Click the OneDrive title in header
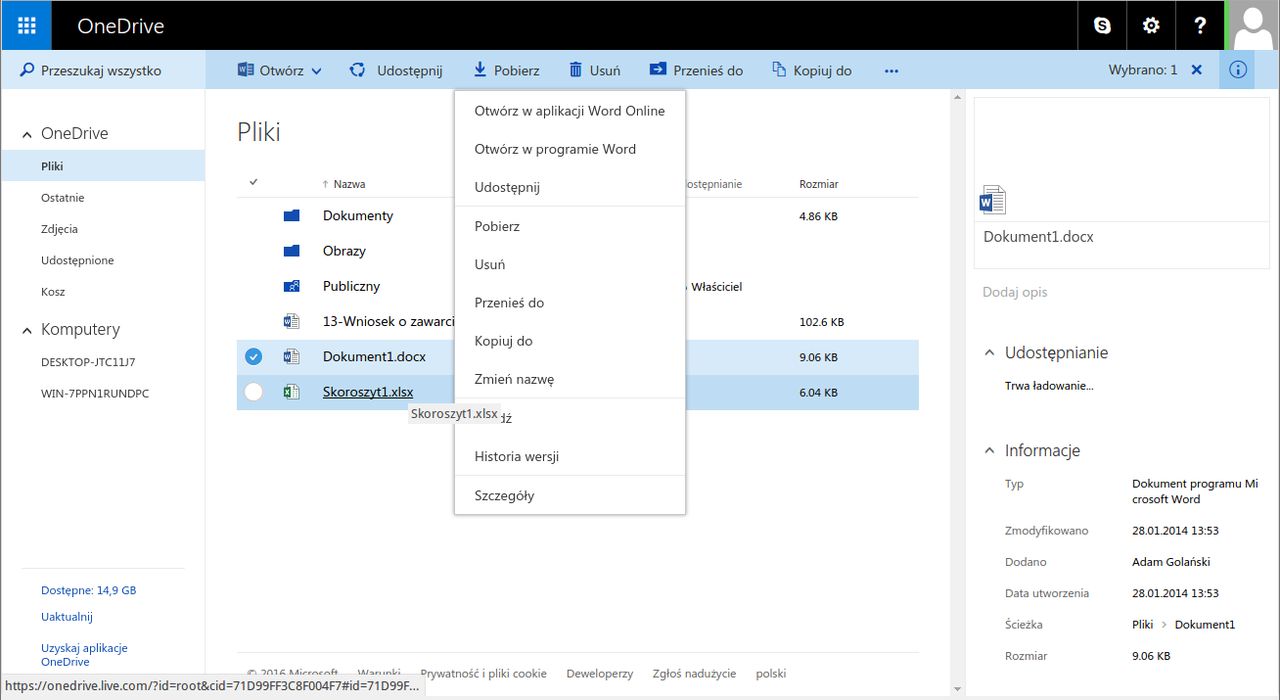1280x700 pixels. (x=120, y=27)
